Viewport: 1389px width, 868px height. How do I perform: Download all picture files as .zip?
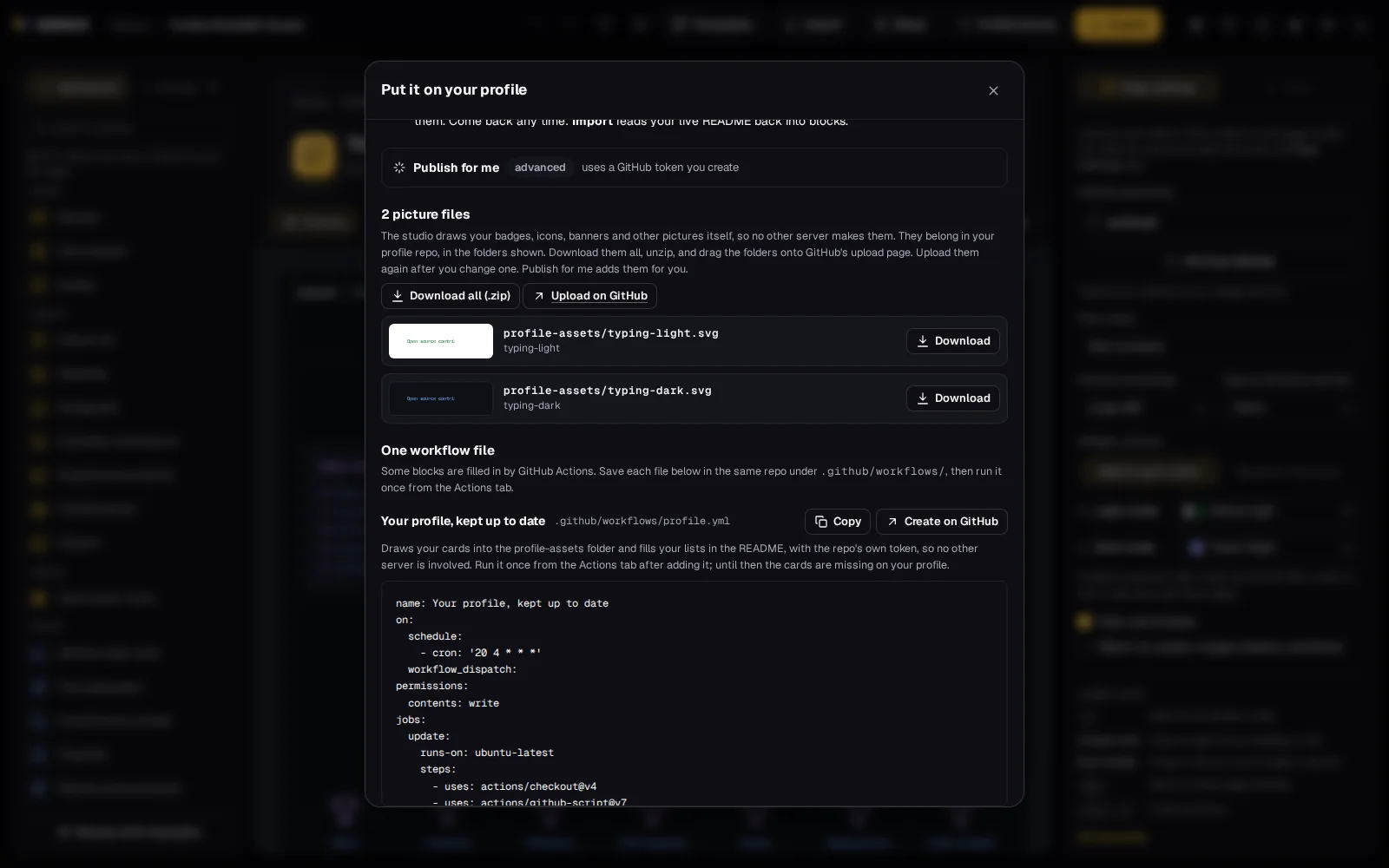coord(450,296)
